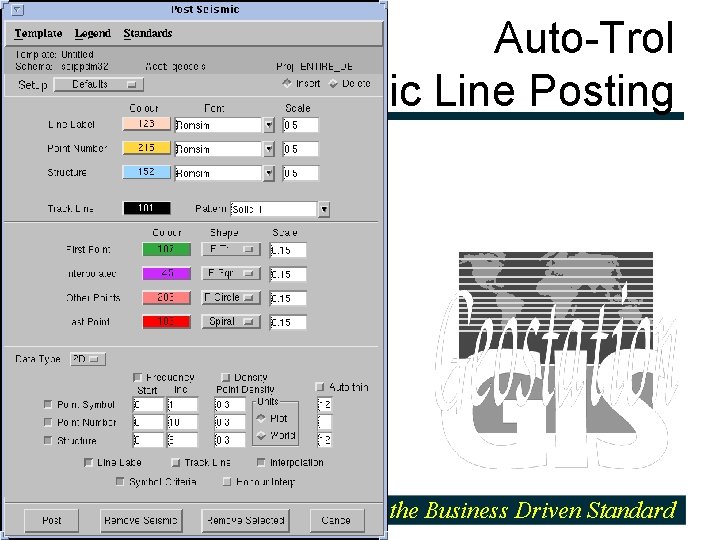Viewport: 720px width, 540px height.
Task: Expand the Structure font dropdown arrow
Action: [x=269, y=173]
